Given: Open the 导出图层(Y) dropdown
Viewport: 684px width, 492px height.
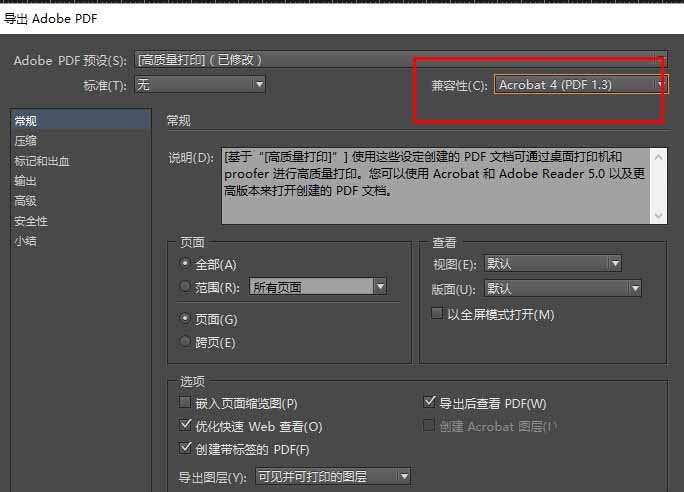Looking at the screenshot, I should point(333,476).
